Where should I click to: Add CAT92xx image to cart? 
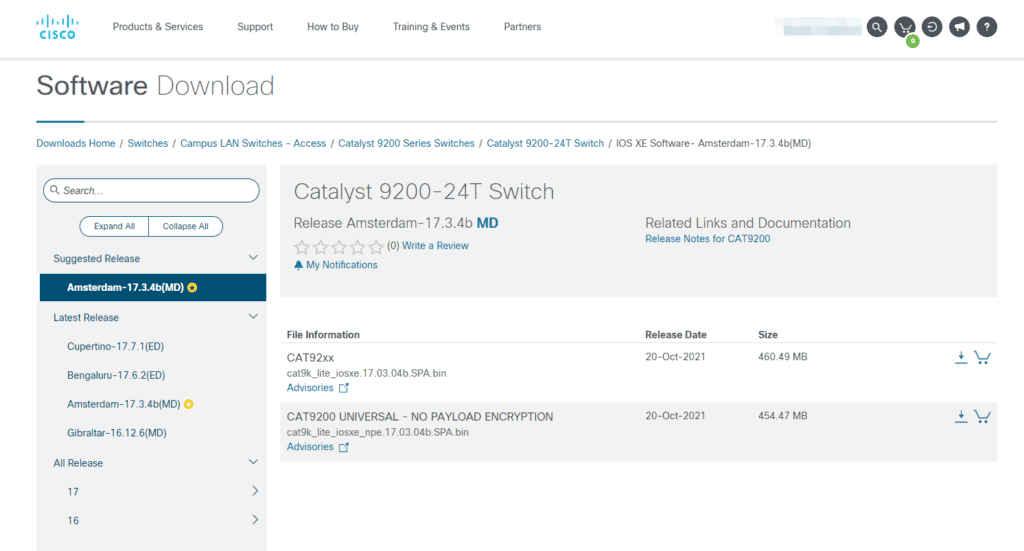coord(982,357)
